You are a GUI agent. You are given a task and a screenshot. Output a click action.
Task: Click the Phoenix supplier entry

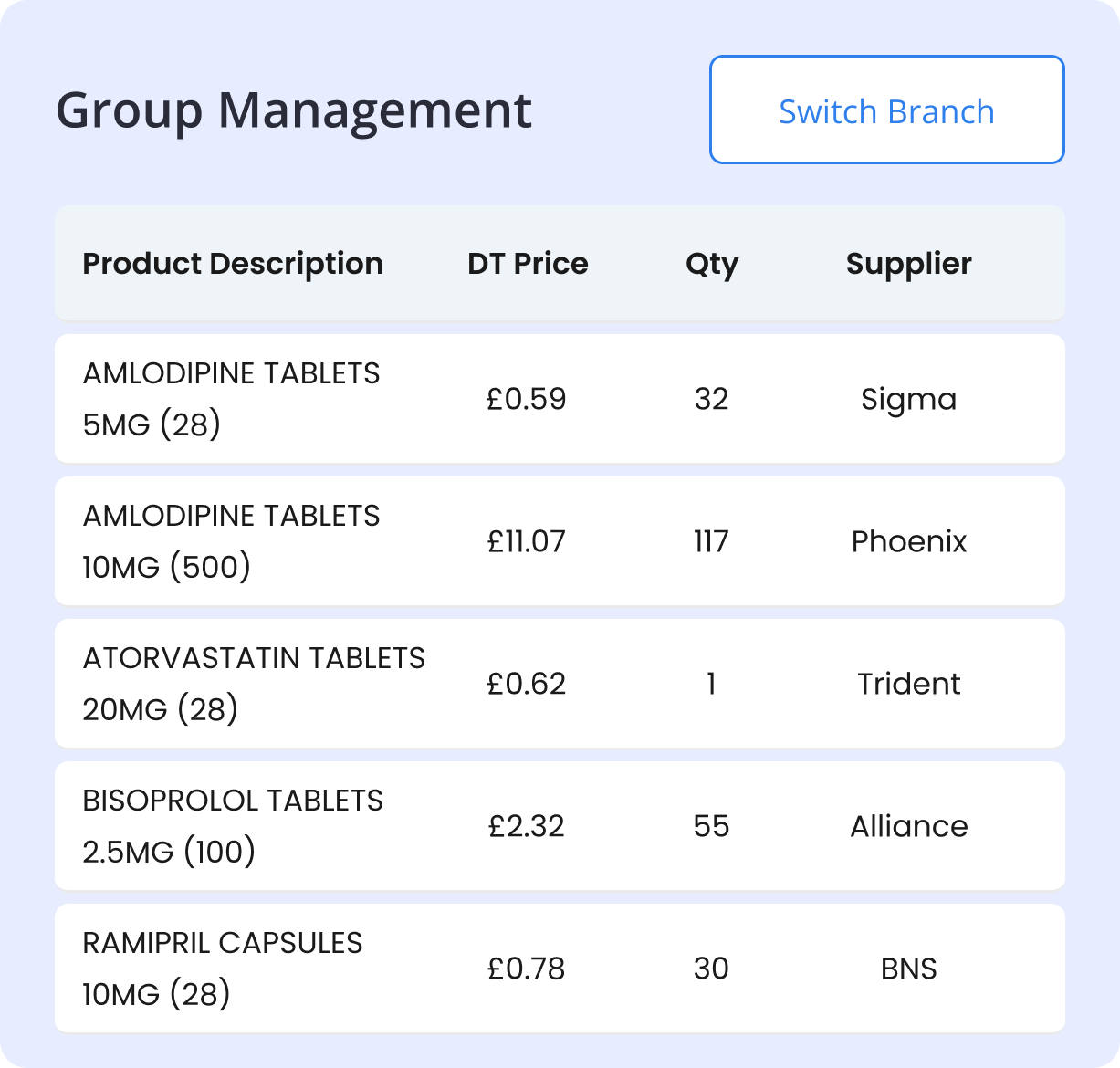[x=908, y=540]
